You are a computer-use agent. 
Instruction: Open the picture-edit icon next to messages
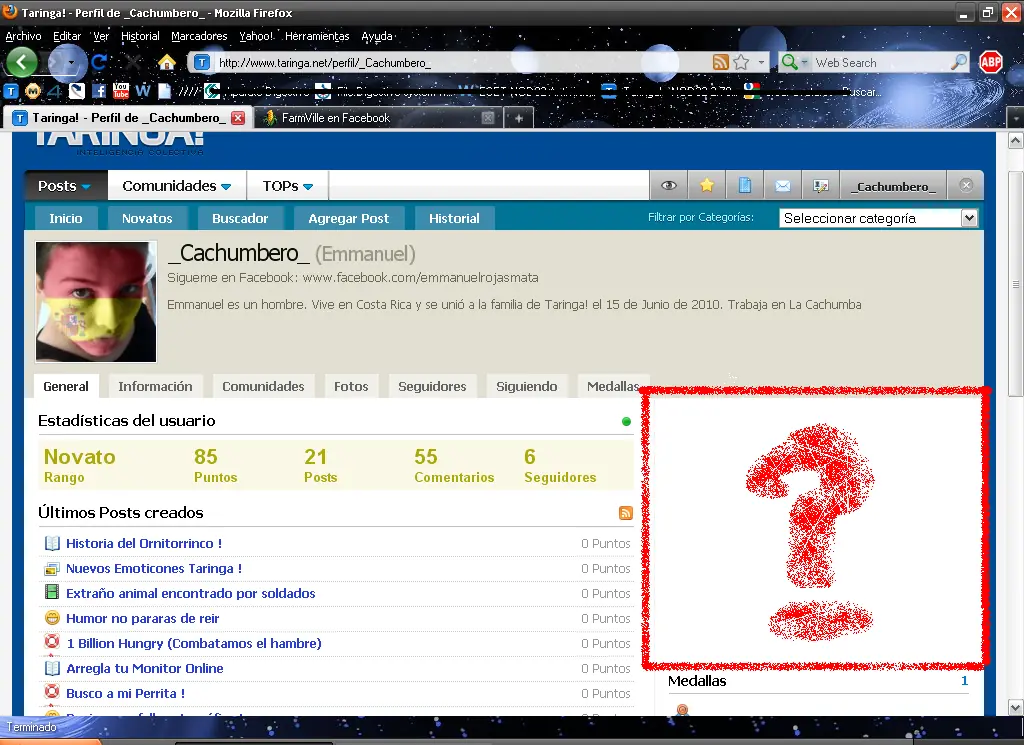pos(821,186)
